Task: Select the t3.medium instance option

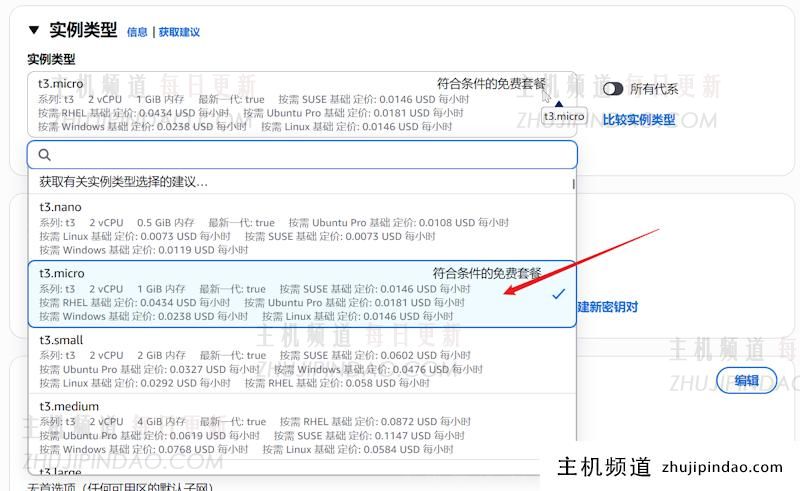Action: 302,427
